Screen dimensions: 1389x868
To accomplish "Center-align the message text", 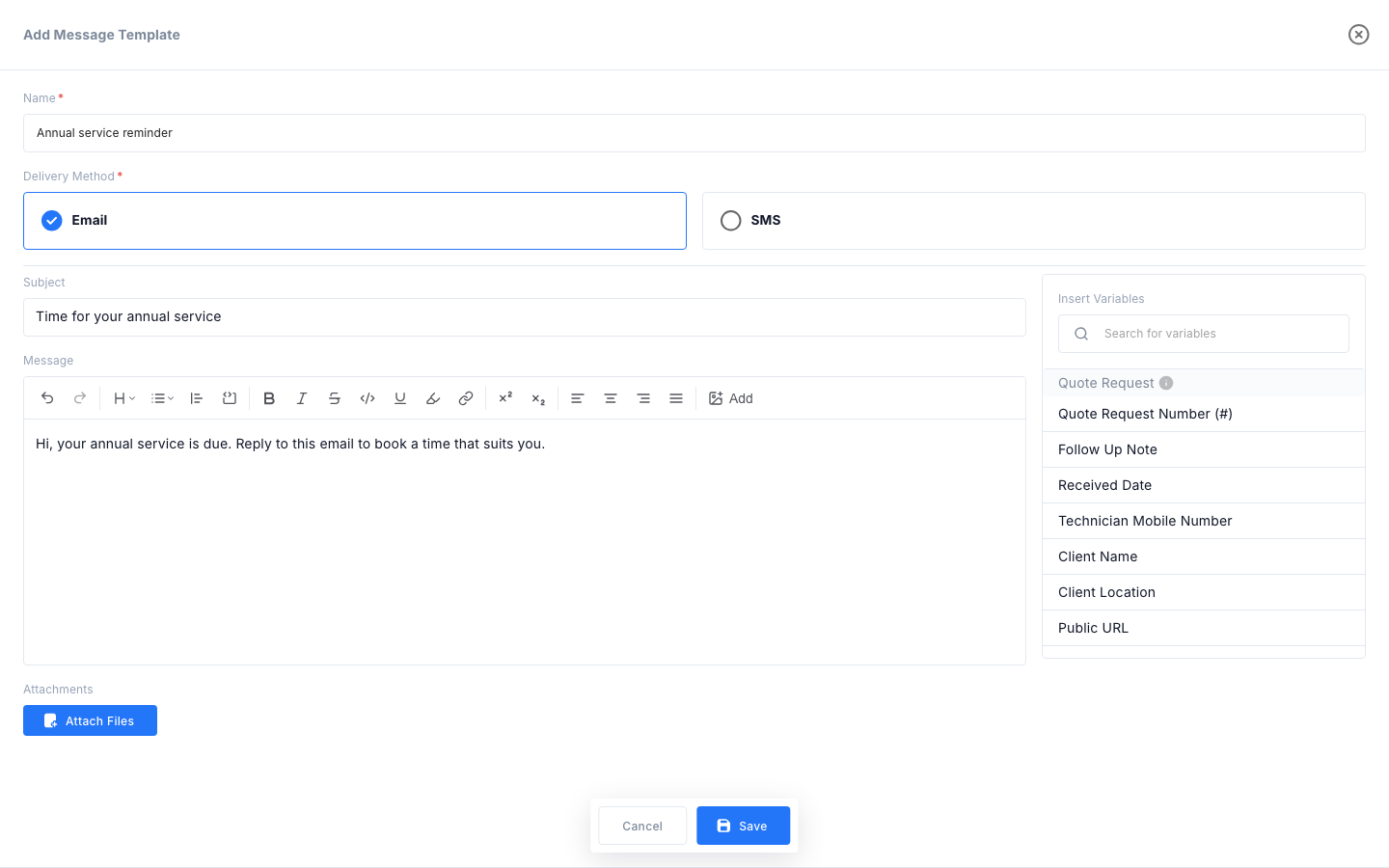I will click(611, 398).
